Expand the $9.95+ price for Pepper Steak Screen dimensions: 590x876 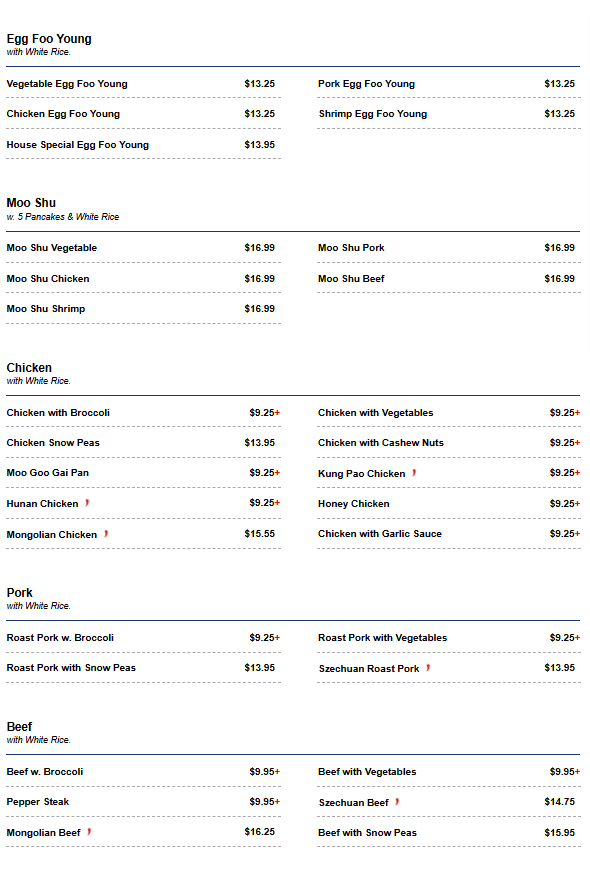pyautogui.click(x=264, y=802)
